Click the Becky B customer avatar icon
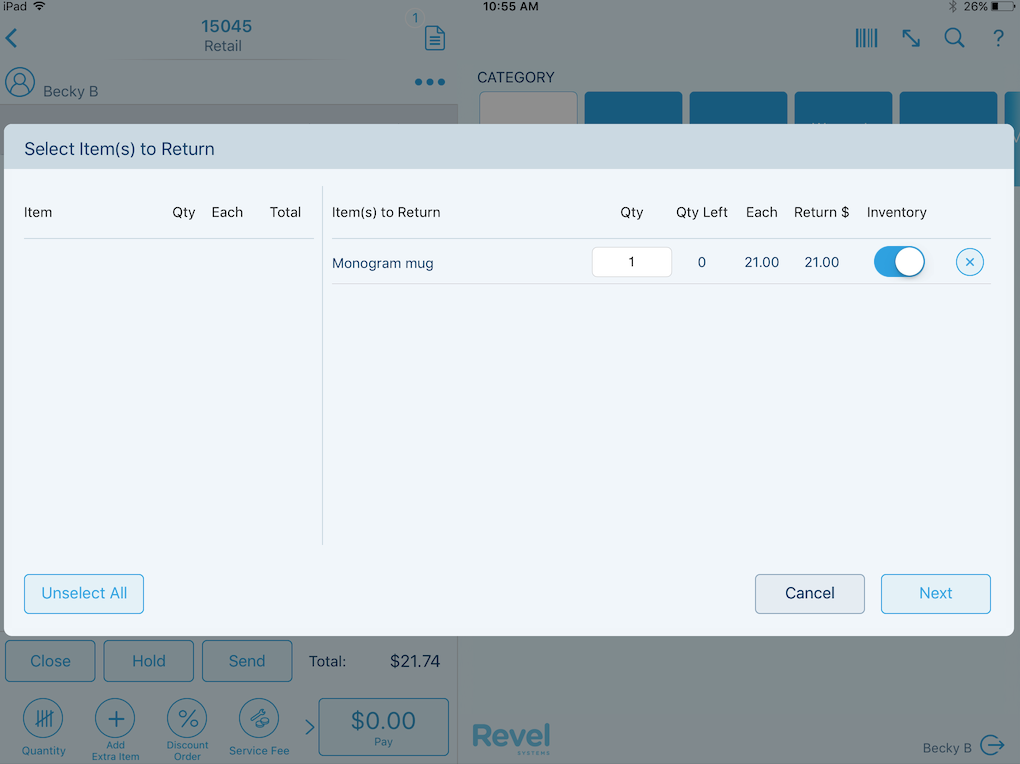 tap(20, 83)
